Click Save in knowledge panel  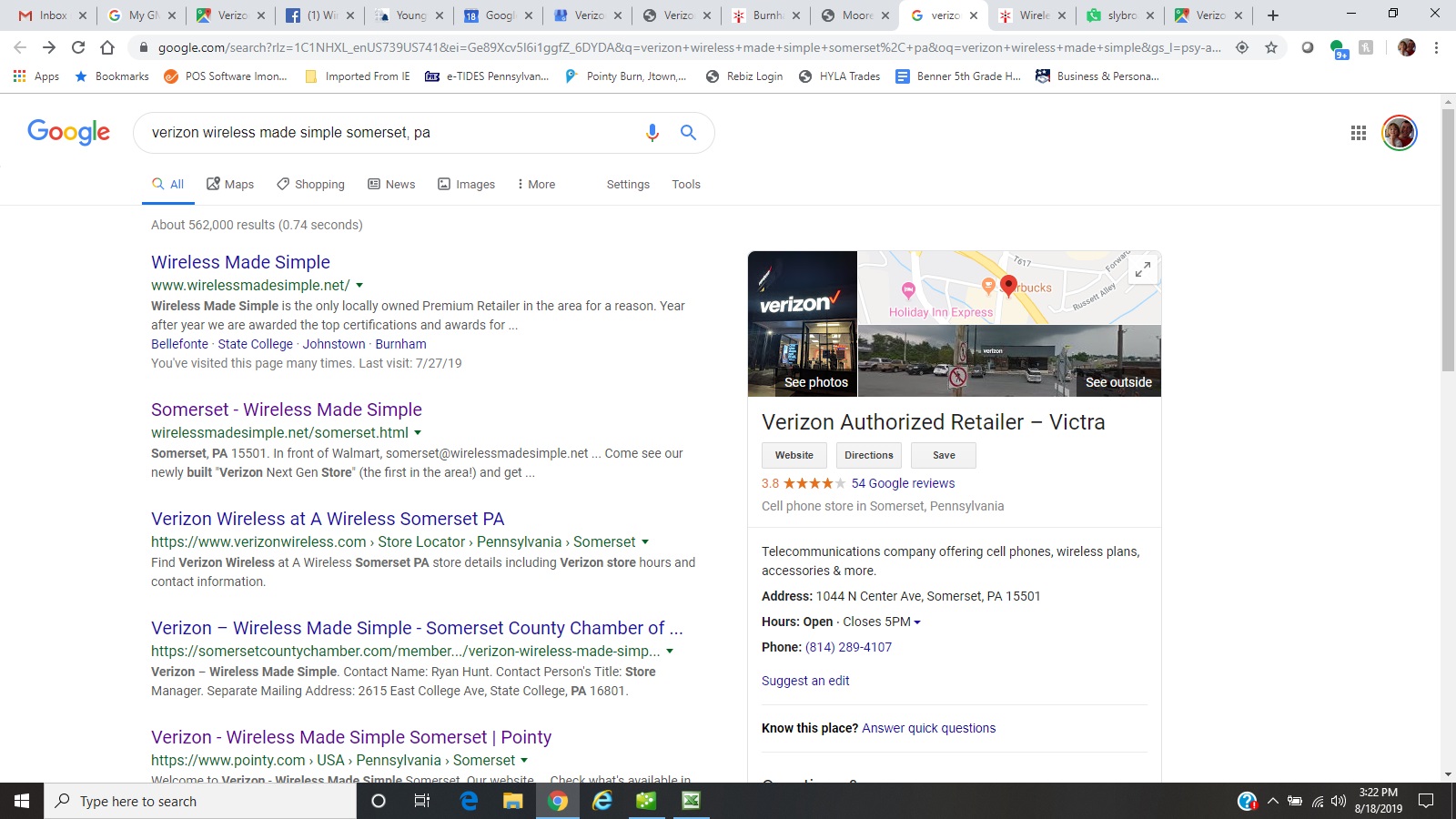[x=944, y=455]
